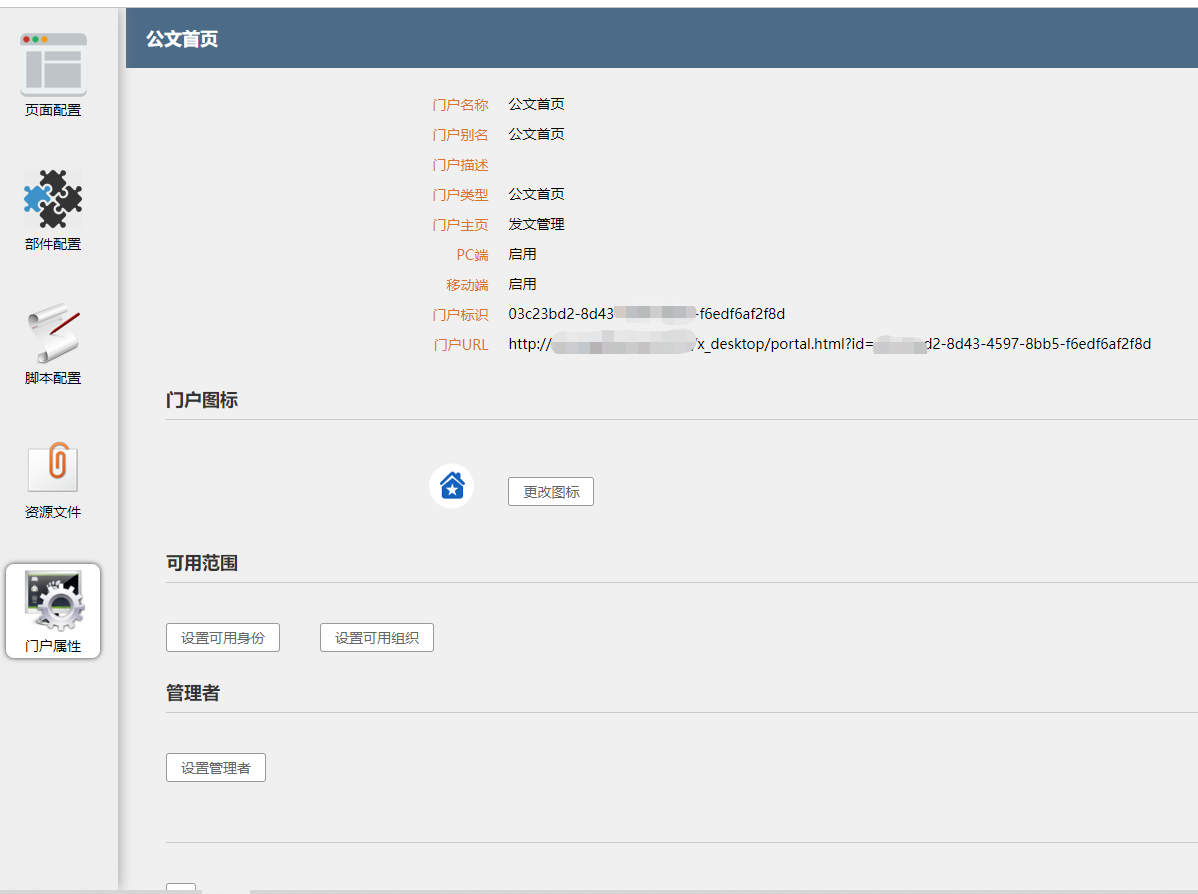Click the 设置可用身份 button
The image size is (1198, 894).
point(223,637)
